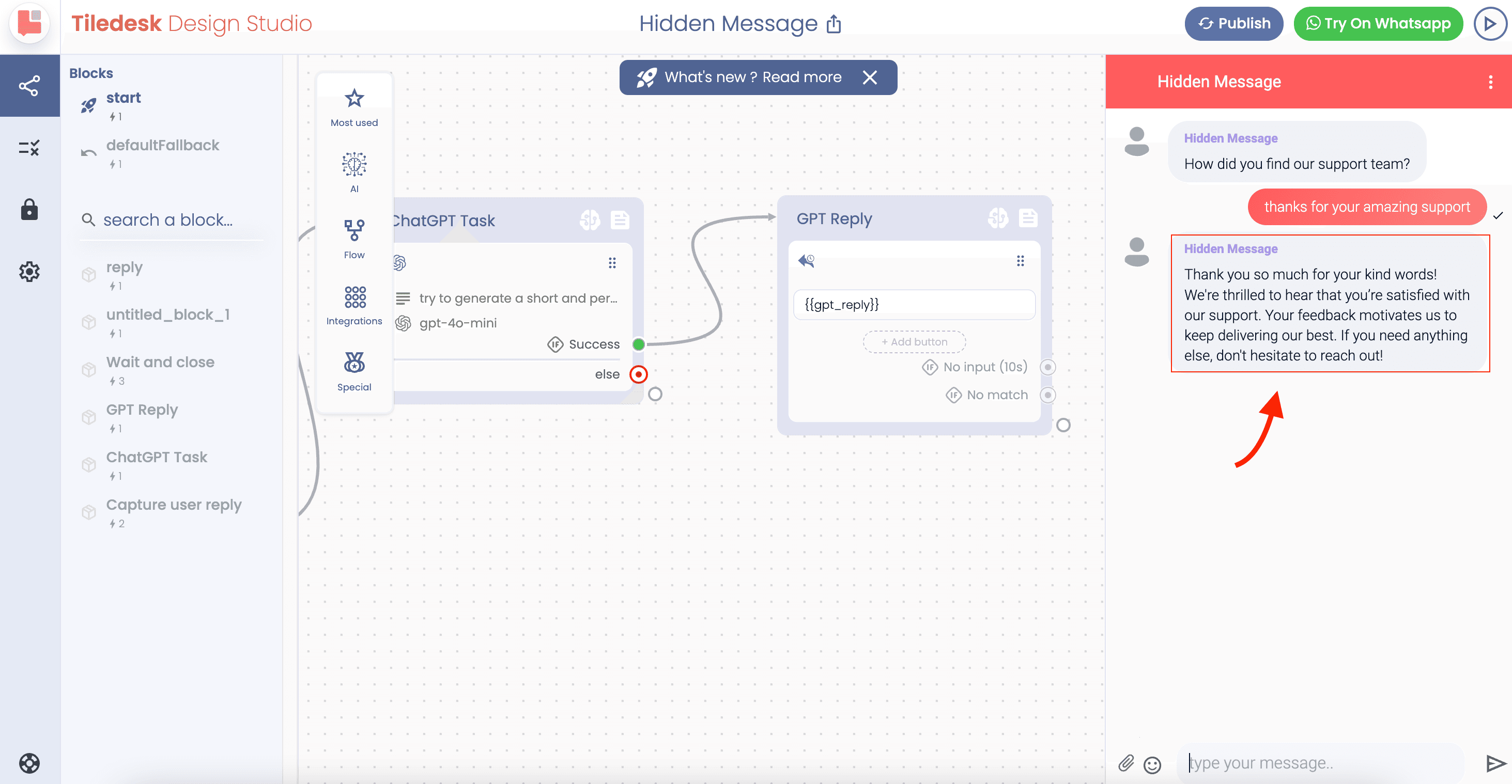Image resolution: width=1512 pixels, height=784 pixels.
Task: Open What's new Read more link
Action: click(x=802, y=77)
